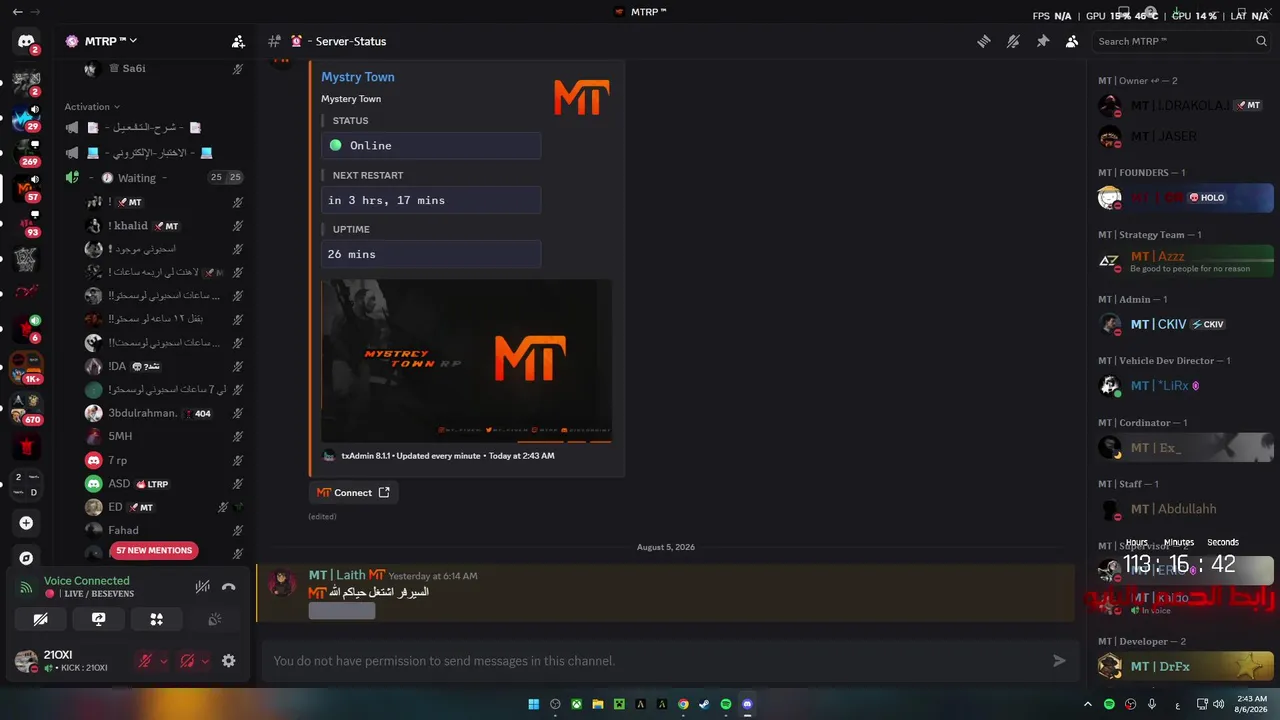The height and width of the screenshot is (720, 1280).
Task: Open Windows Start menu
Action: pos(534,704)
